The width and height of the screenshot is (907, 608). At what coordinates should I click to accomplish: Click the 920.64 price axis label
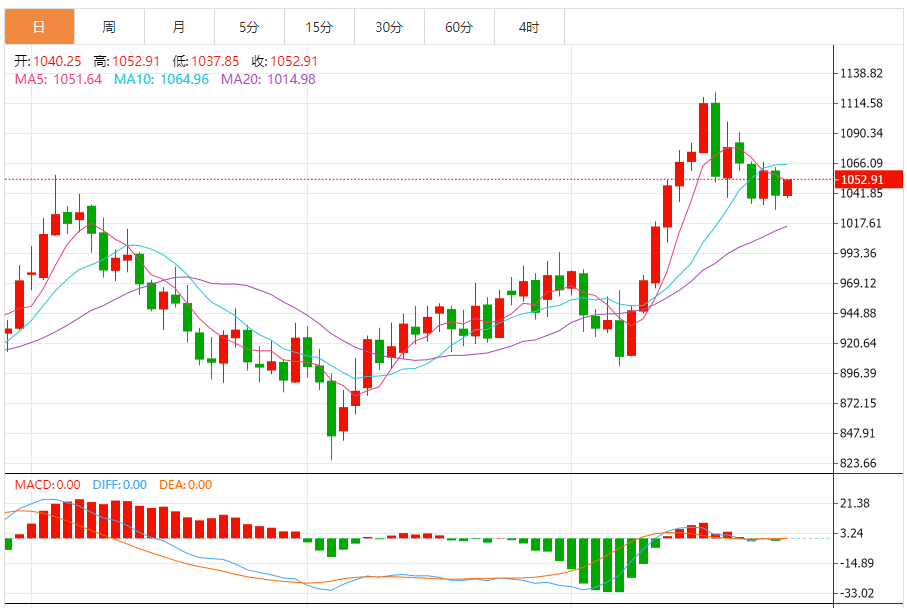(858, 344)
